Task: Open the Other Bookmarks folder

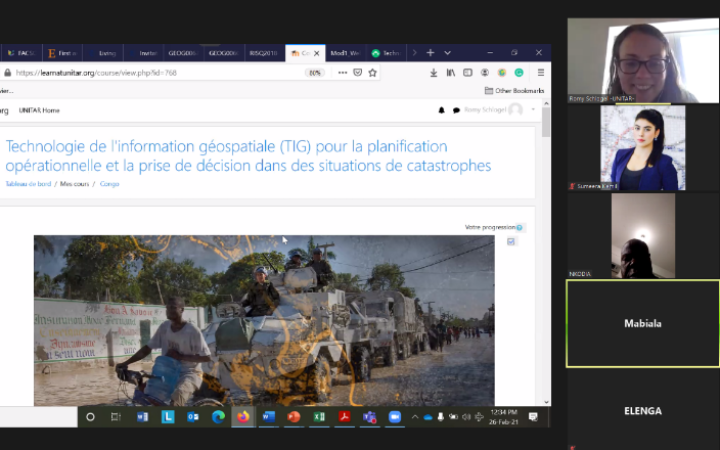Action: [x=515, y=91]
